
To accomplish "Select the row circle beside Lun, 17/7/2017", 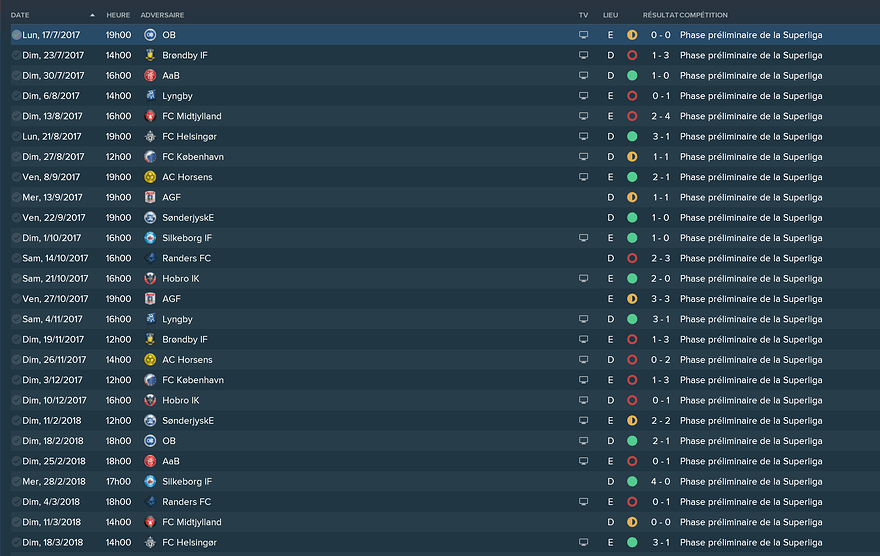I will (16, 35).
